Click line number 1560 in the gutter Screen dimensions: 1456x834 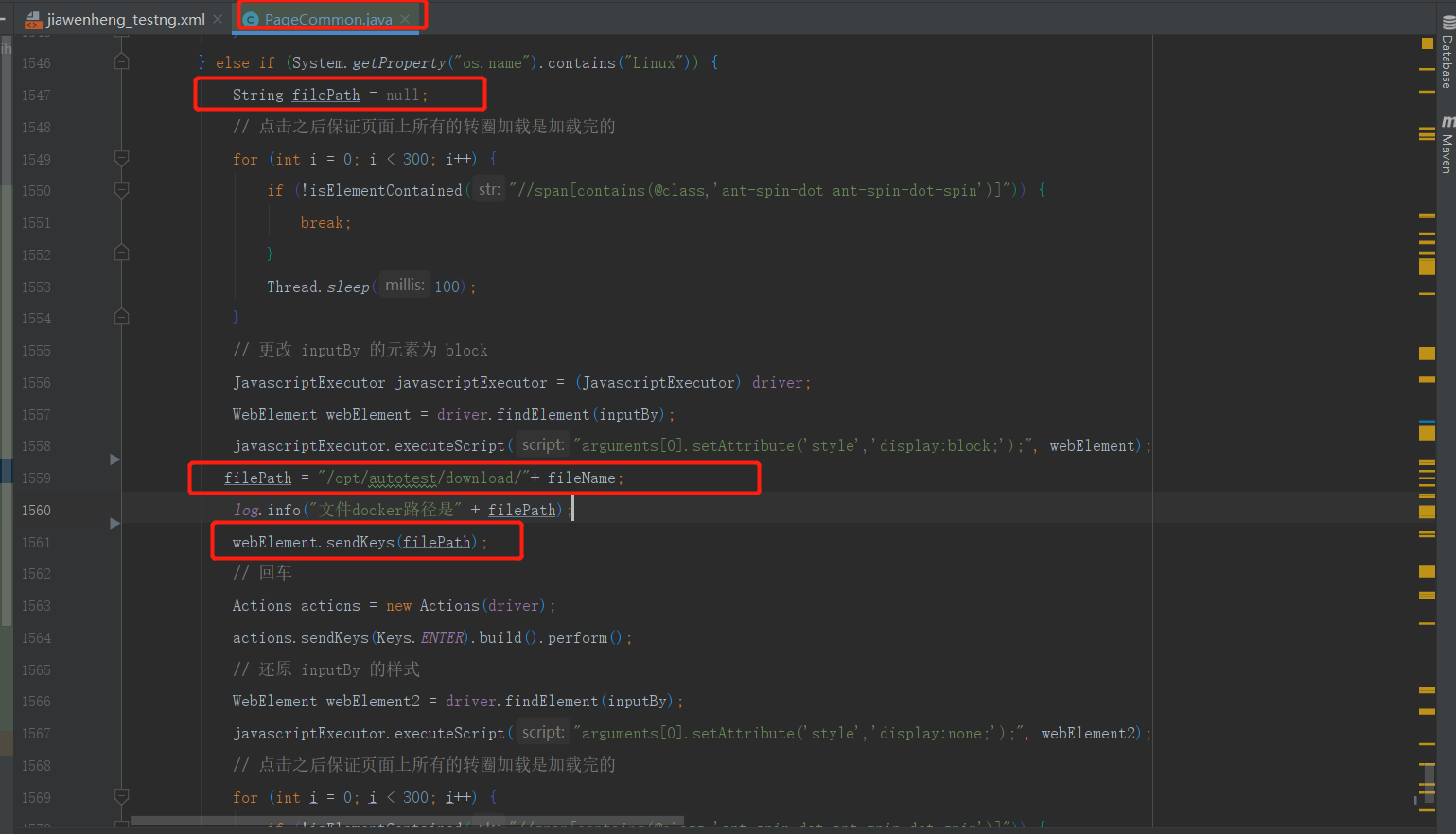(36, 510)
